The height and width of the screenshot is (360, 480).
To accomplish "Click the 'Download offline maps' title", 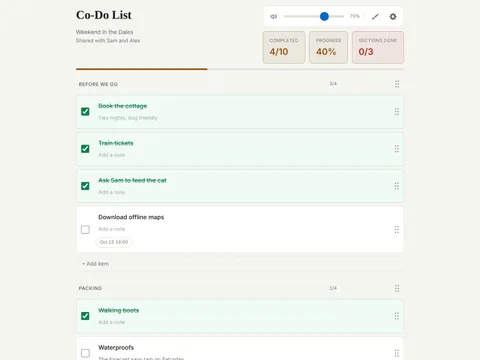I will pos(131,217).
